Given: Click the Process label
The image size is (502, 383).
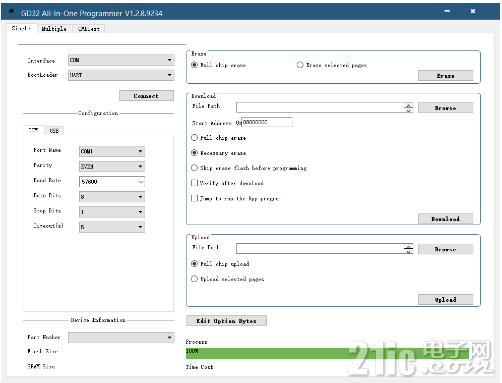Looking at the screenshot, I should pyautogui.click(x=196, y=342).
